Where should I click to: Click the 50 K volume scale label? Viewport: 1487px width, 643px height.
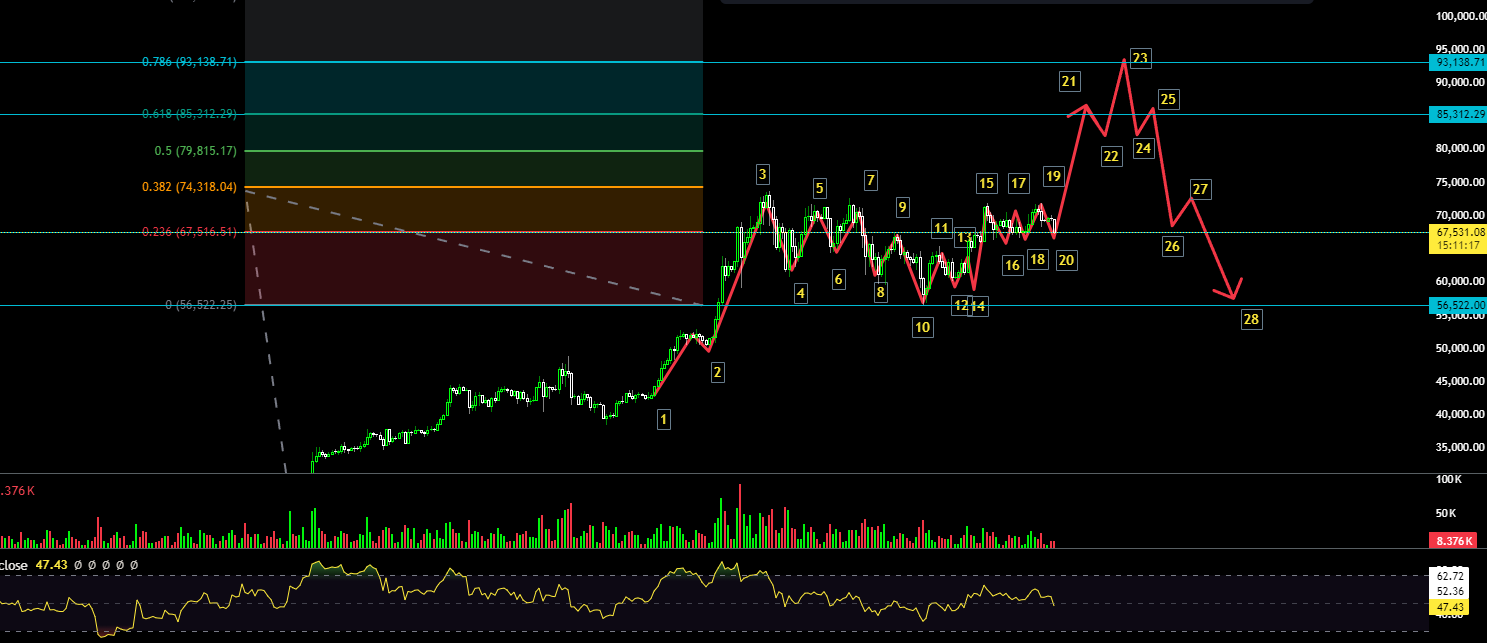[x=1446, y=513]
